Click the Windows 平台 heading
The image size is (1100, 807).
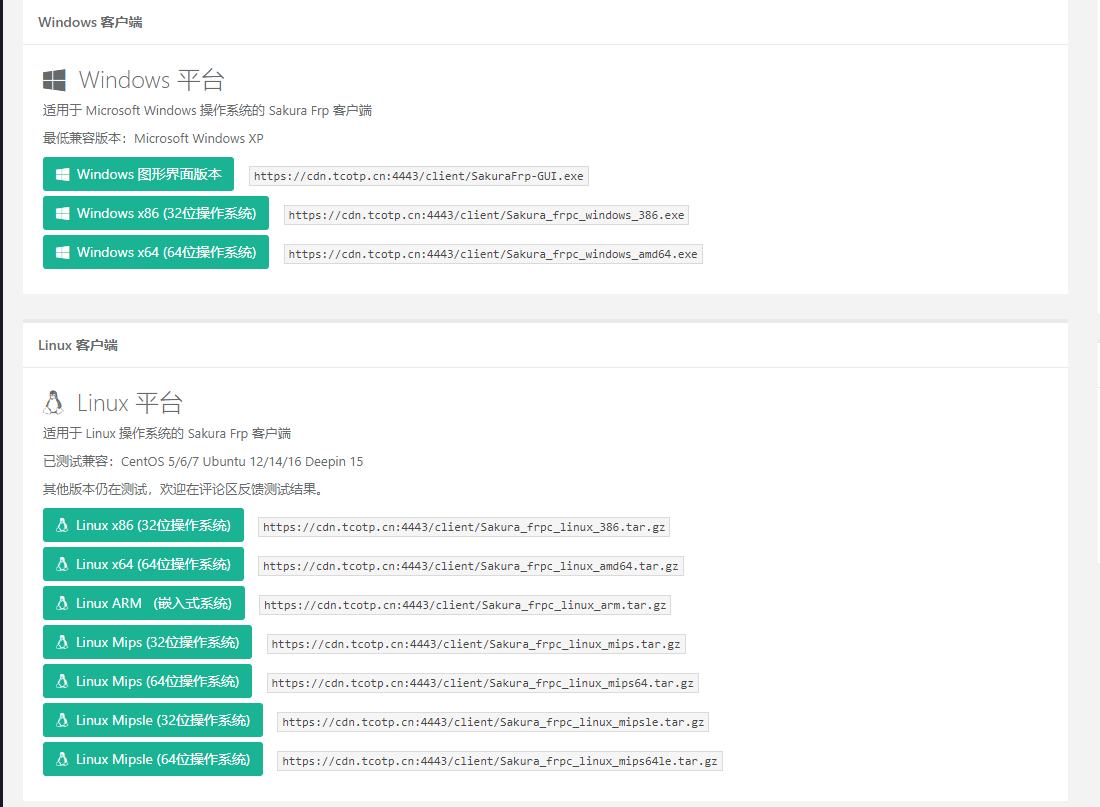click(x=152, y=80)
